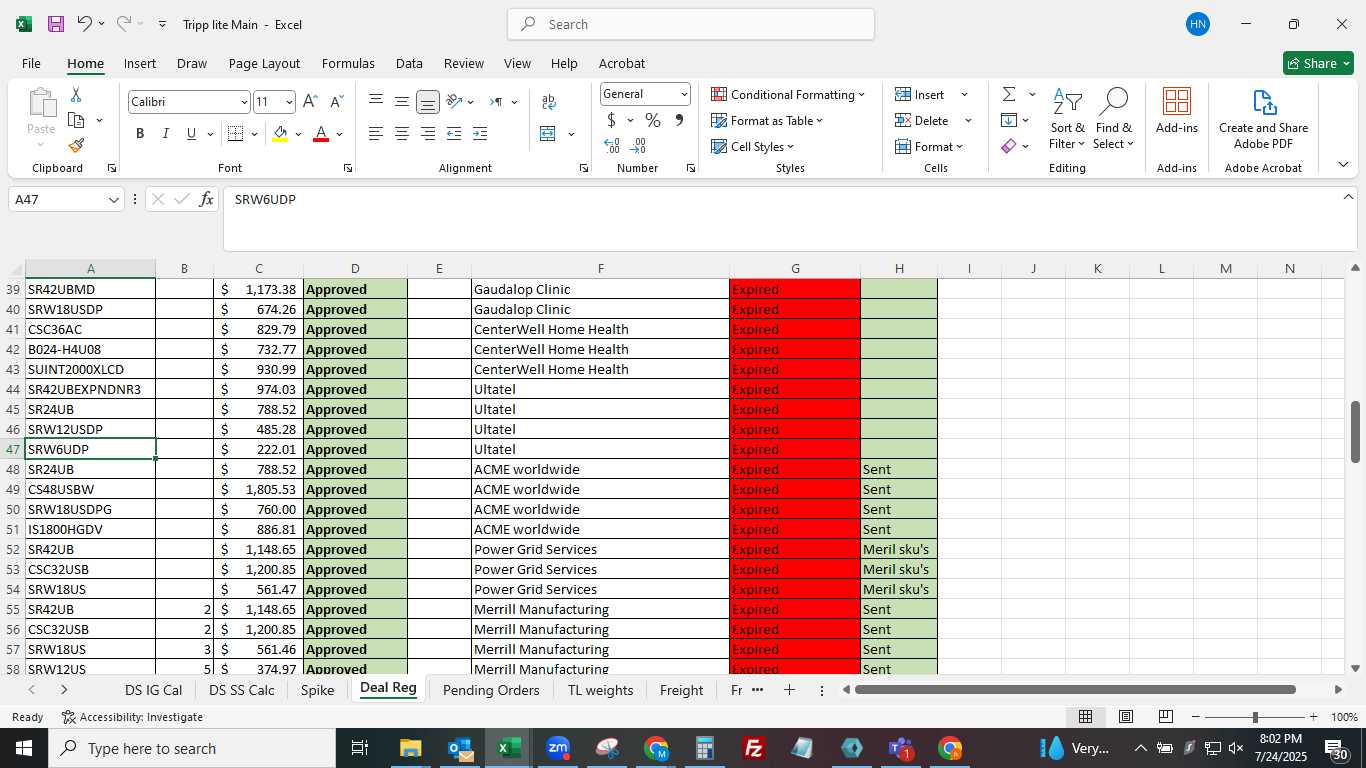The image size is (1366, 768).
Task: Apply cell borders
Action: point(236,134)
